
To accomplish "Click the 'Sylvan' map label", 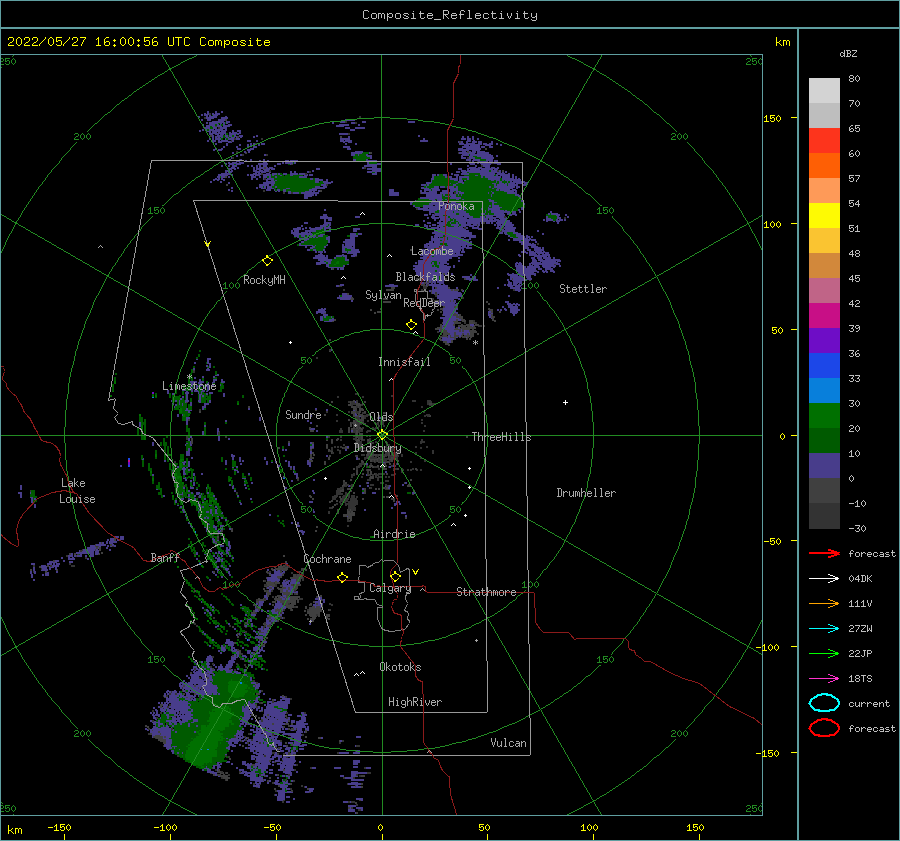I will pyautogui.click(x=383, y=295).
